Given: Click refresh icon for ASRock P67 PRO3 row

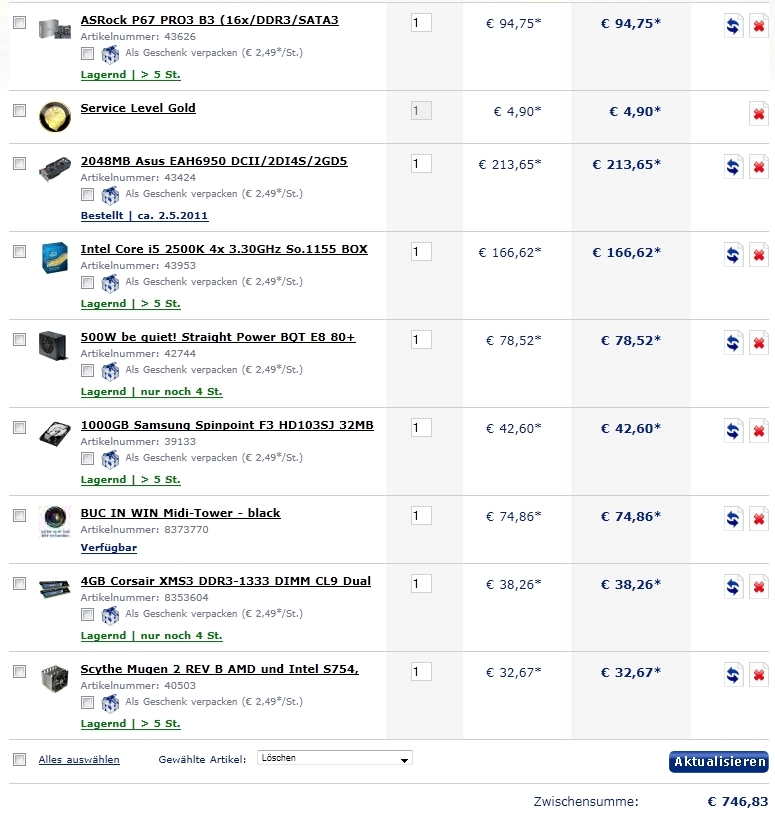Looking at the screenshot, I should point(733,27).
